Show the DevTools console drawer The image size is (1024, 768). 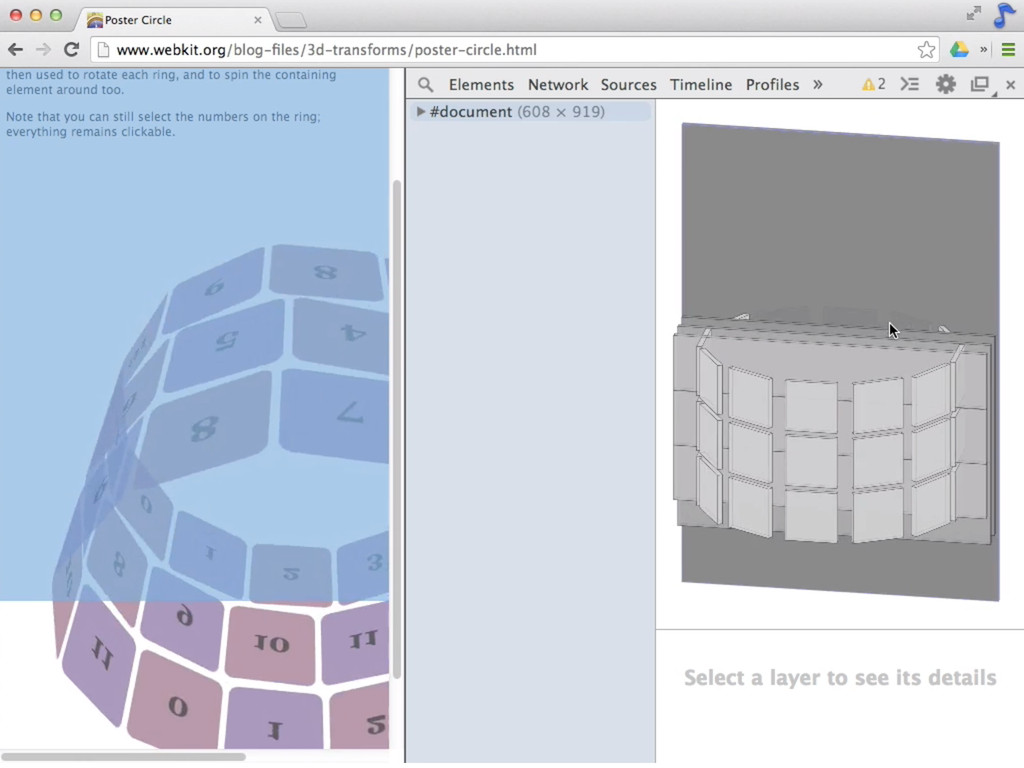909,85
